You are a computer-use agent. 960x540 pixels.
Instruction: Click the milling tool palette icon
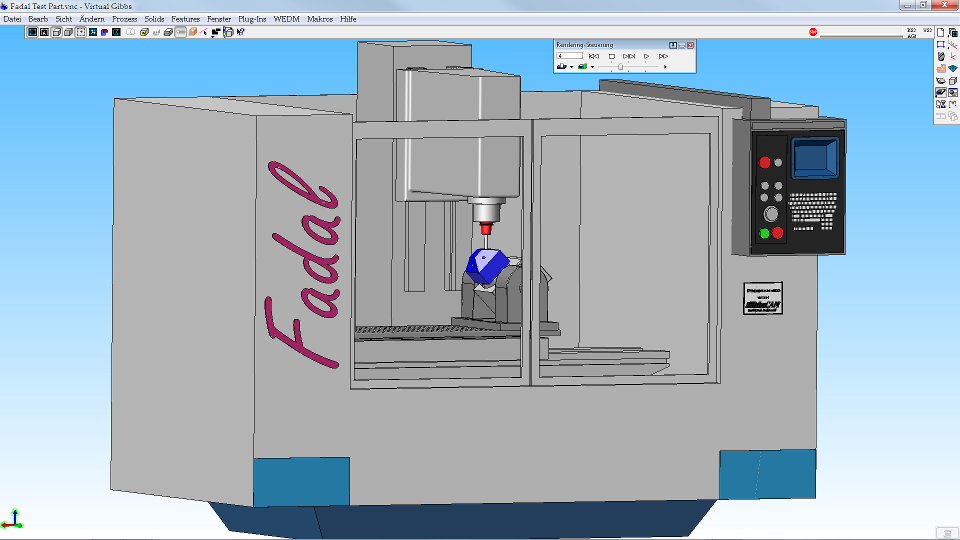click(940, 56)
